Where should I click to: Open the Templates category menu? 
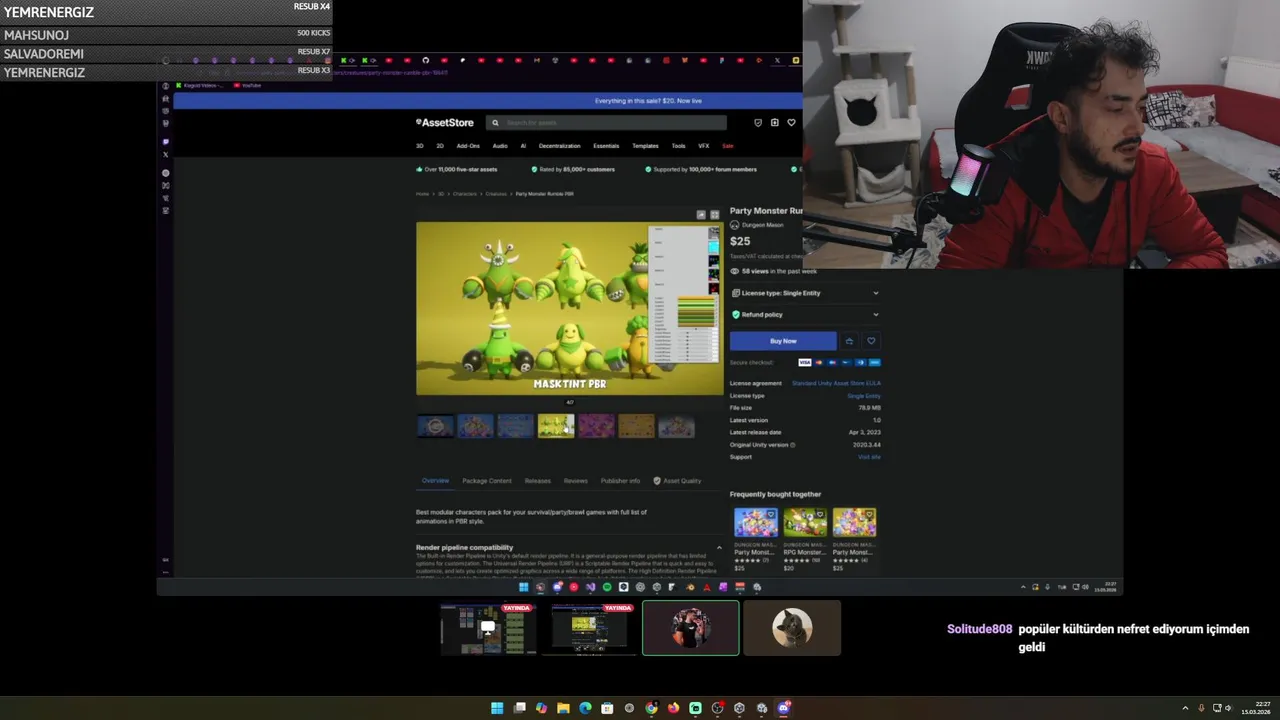(645, 146)
